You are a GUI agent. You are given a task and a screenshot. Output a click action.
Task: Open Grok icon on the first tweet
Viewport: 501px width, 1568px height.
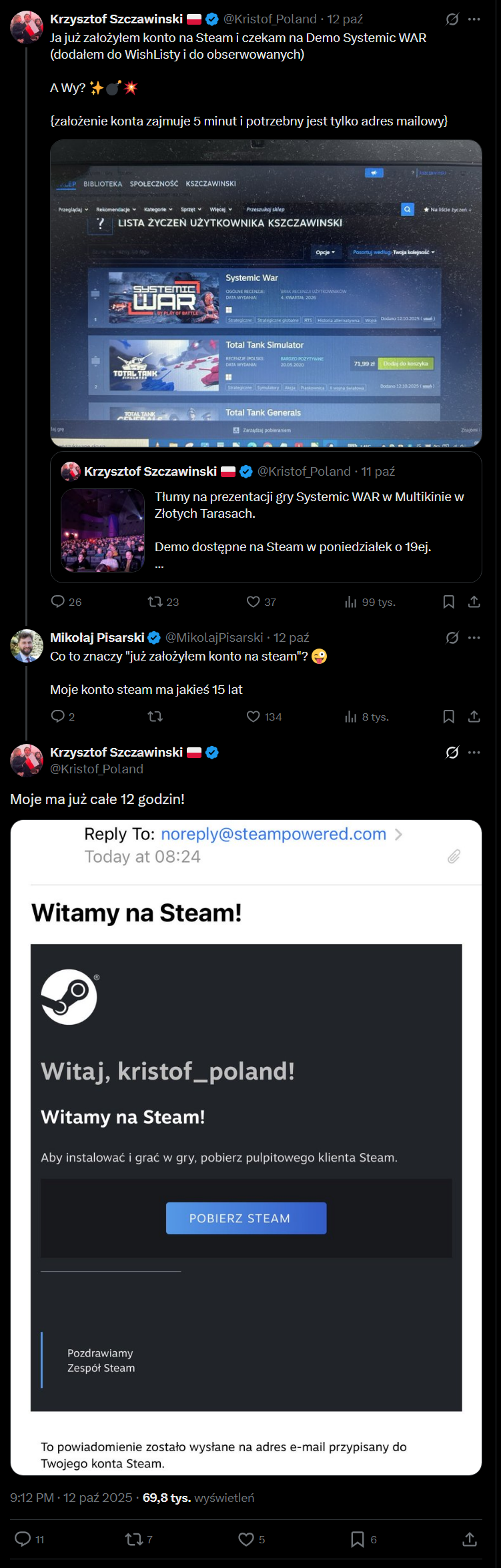(452, 19)
